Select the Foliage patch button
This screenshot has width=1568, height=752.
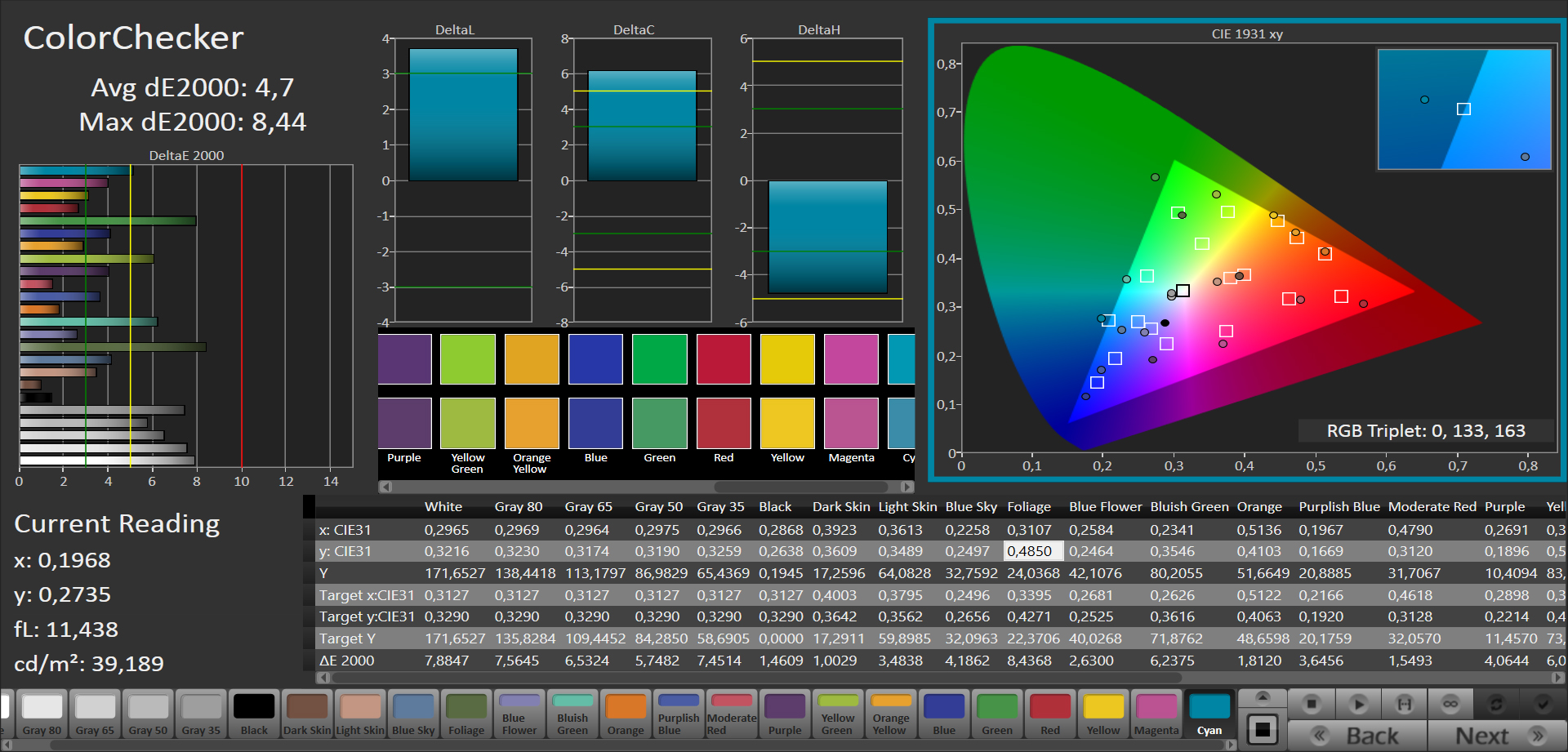pos(466,714)
